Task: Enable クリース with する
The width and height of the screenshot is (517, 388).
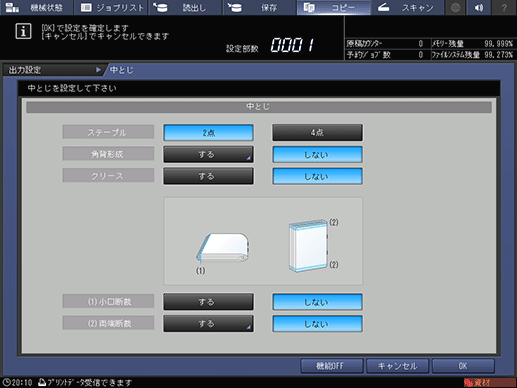Action: [208, 176]
